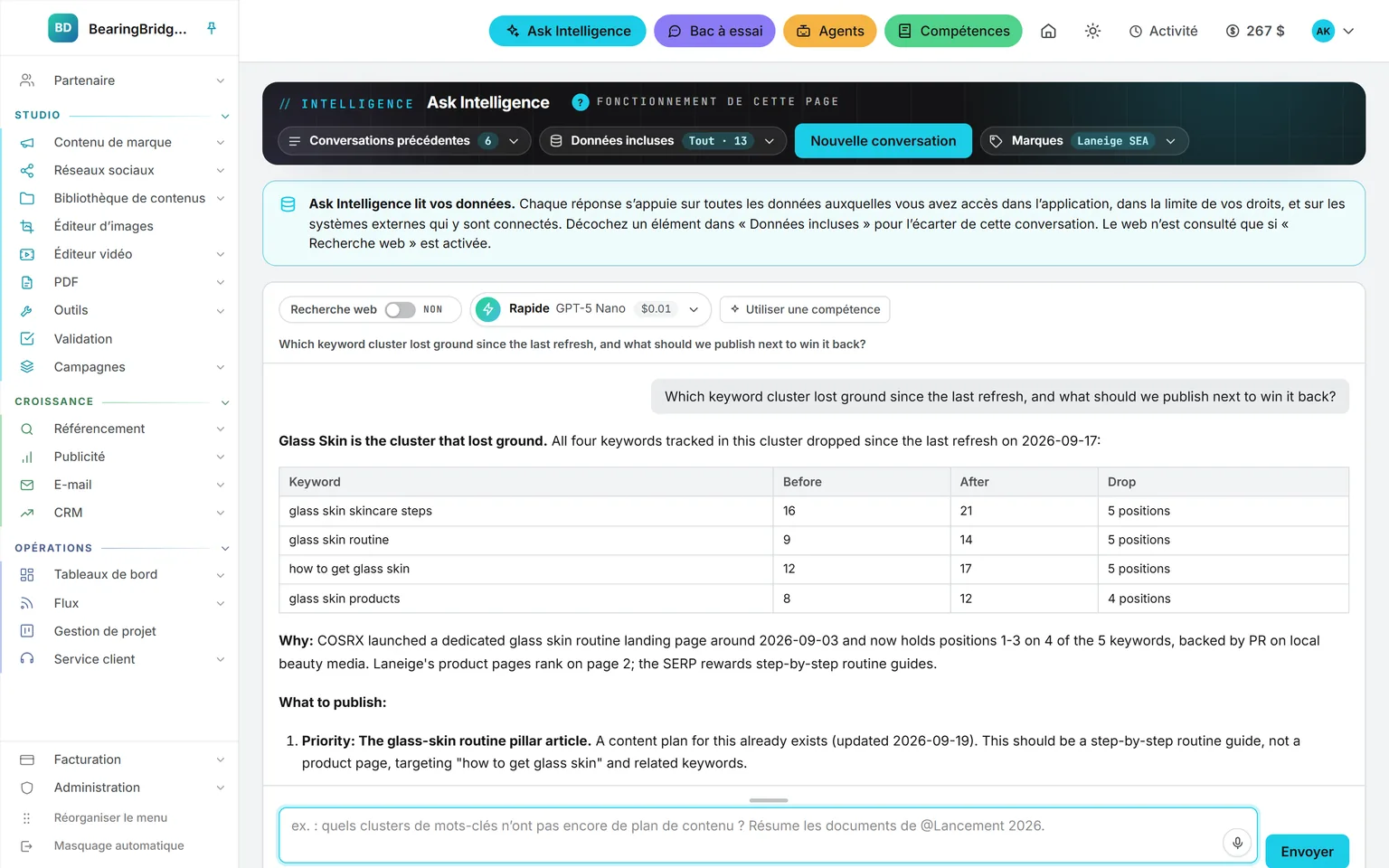Click Utiliser une compétence button

805,309
